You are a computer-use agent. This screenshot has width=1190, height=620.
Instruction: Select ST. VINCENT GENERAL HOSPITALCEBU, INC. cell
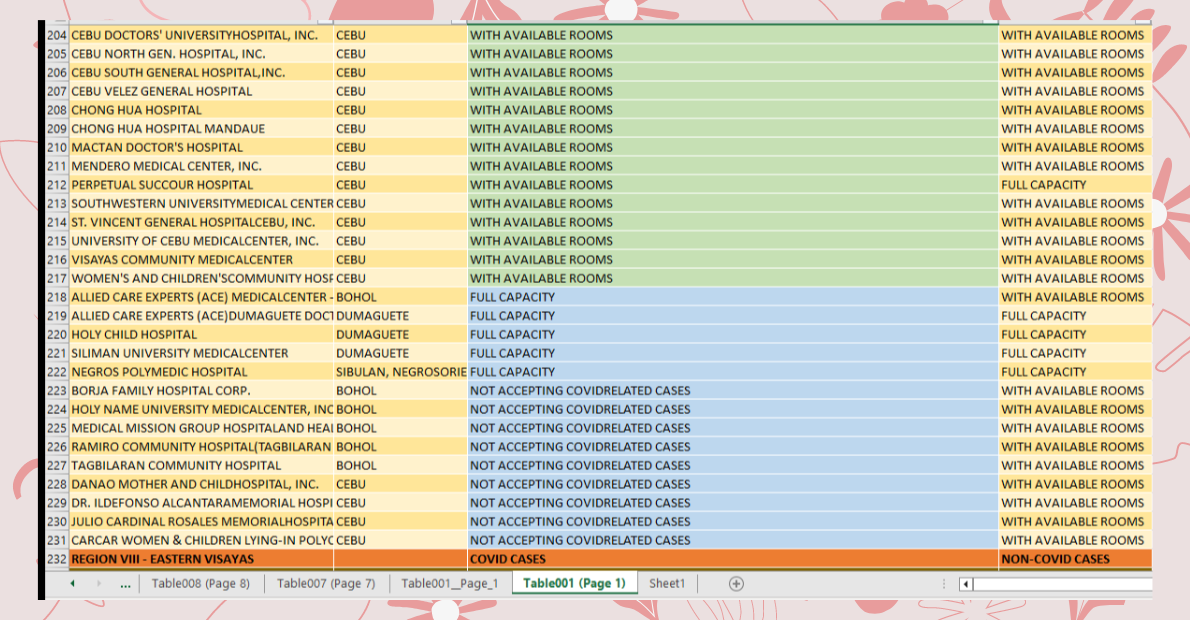coord(201,222)
